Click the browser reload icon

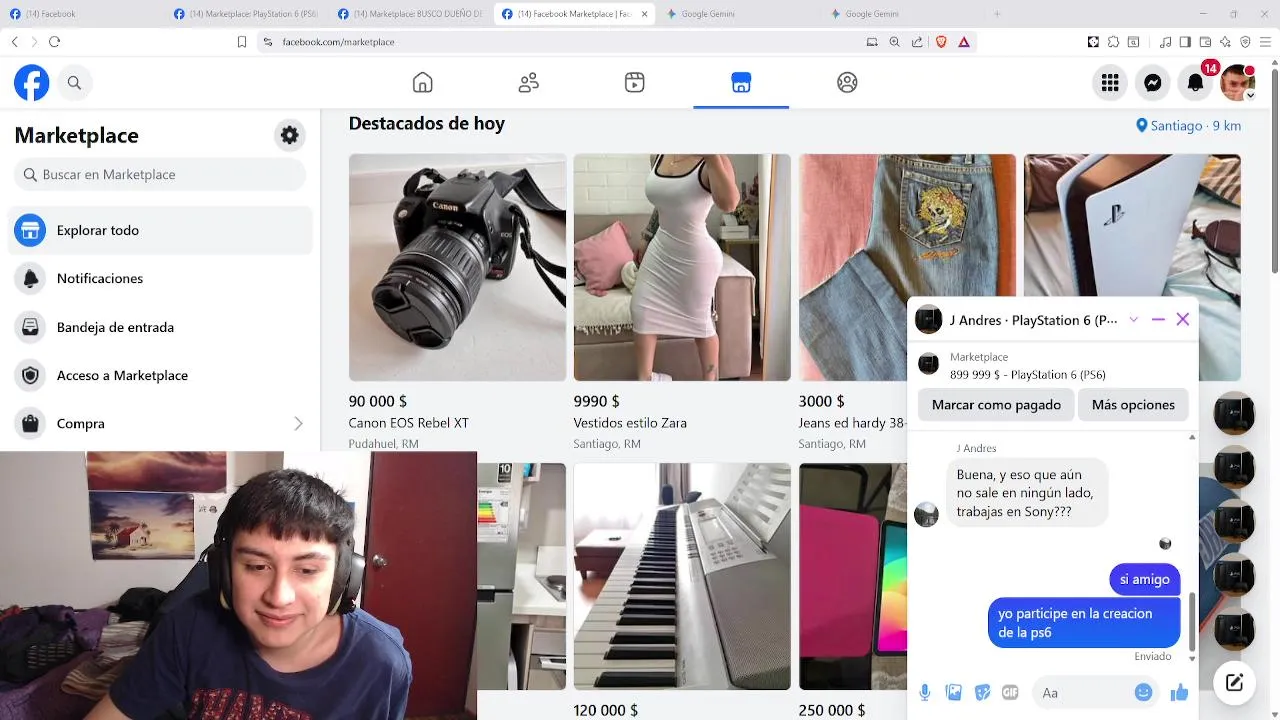(x=54, y=42)
